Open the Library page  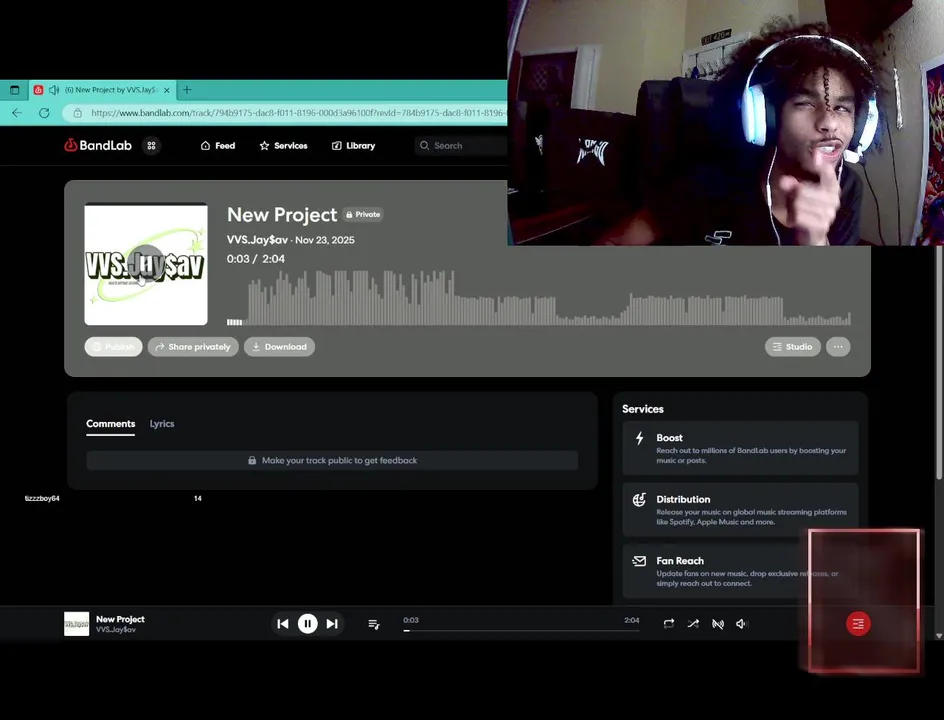(353, 146)
